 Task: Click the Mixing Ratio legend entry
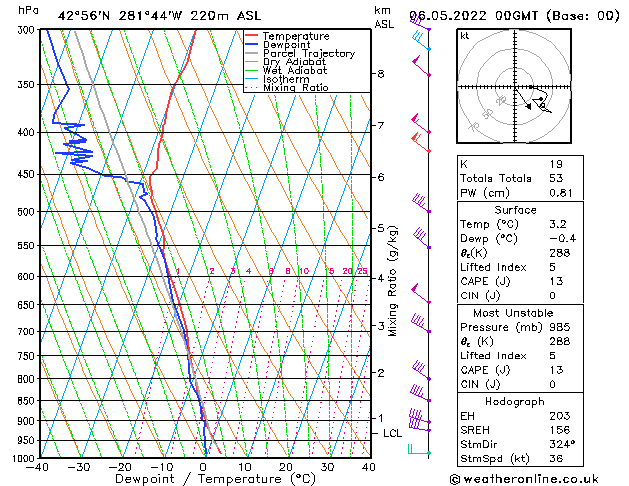click(x=296, y=88)
